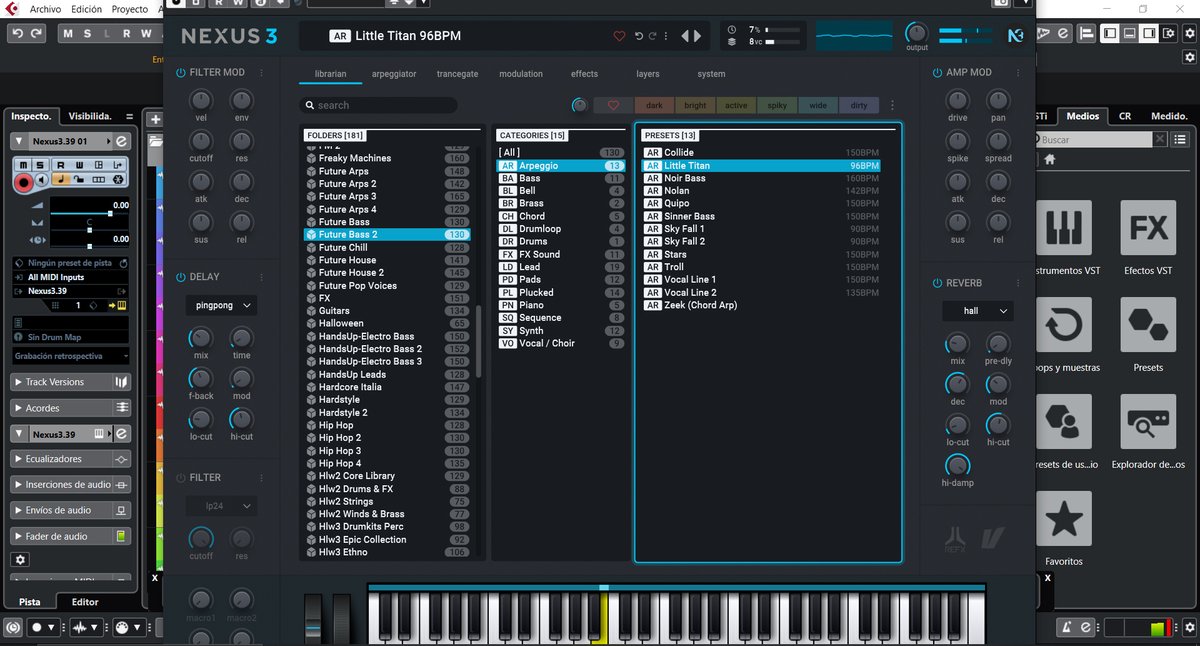
Task: Open the Editor tab at bottom
Action: click(x=85, y=602)
